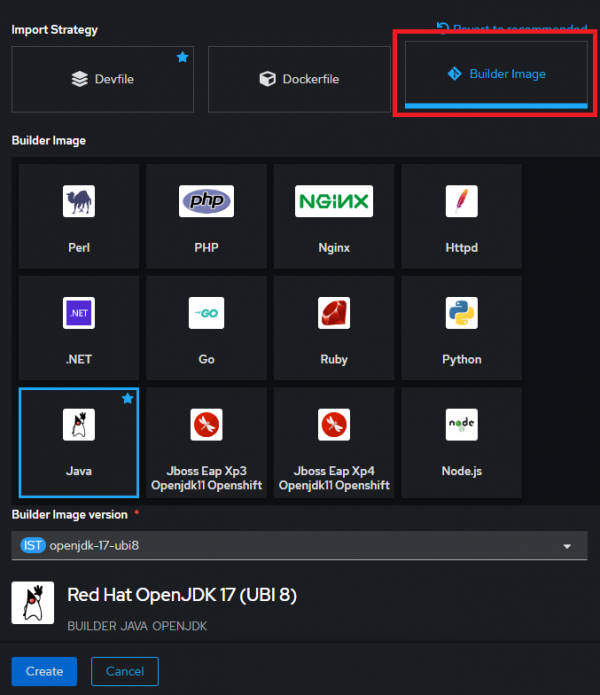Choose the .NET builder image
The height and width of the screenshot is (695, 600).
[78, 328]
